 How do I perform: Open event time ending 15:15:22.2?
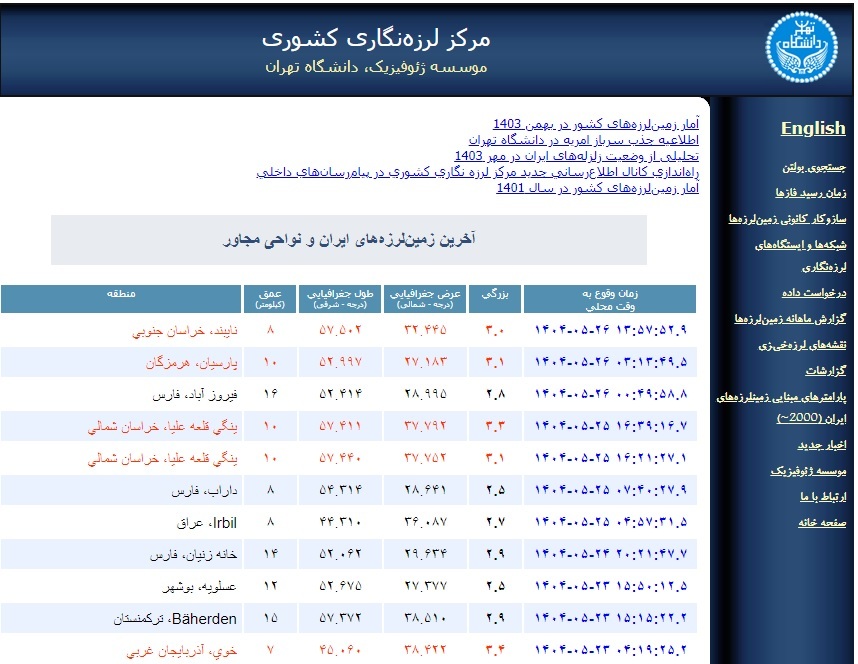pyautogui.click(x=610, y=618)
